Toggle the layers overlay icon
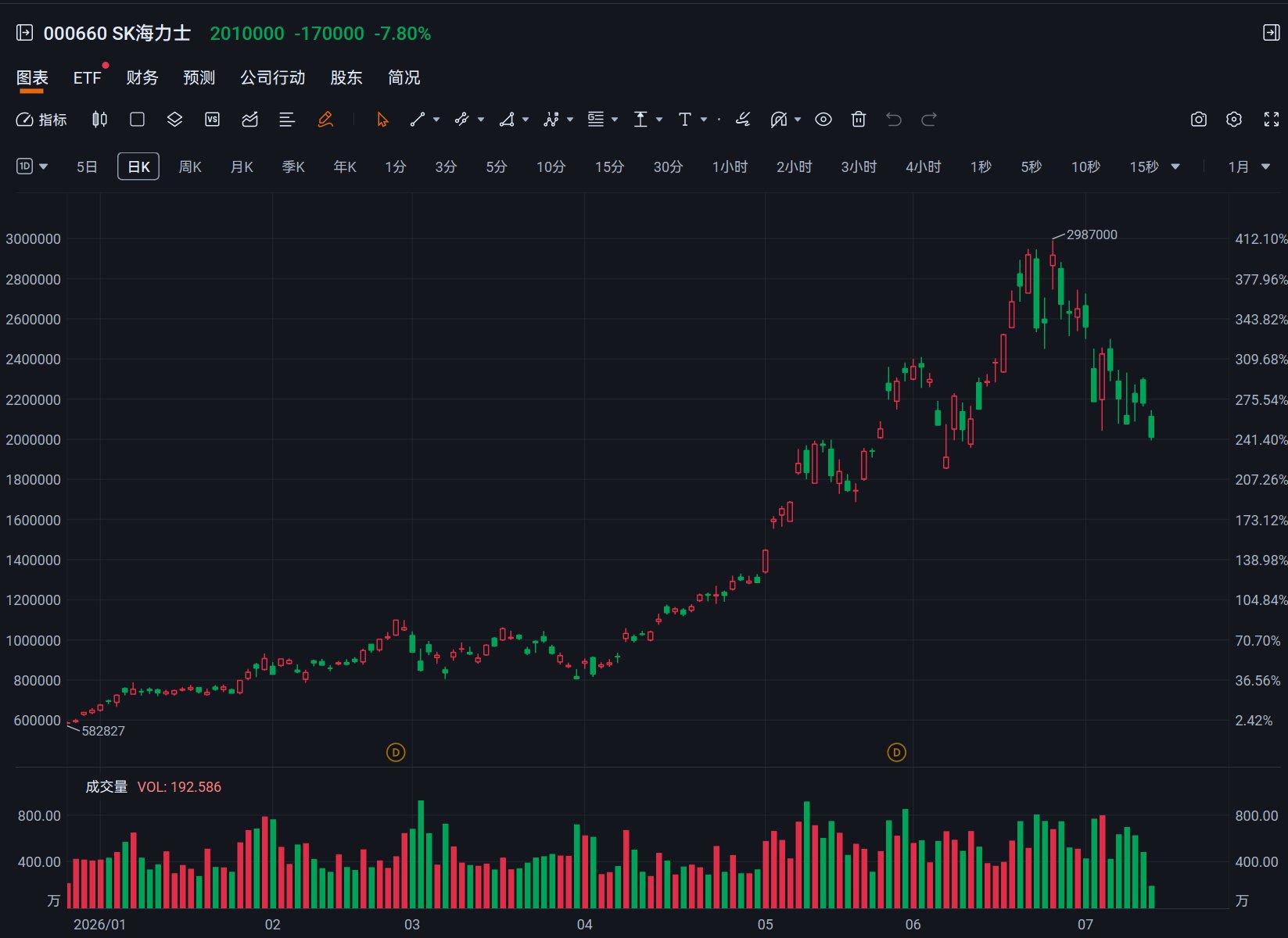The width and height of the screenshot is (1288, 938). point(174,120)
